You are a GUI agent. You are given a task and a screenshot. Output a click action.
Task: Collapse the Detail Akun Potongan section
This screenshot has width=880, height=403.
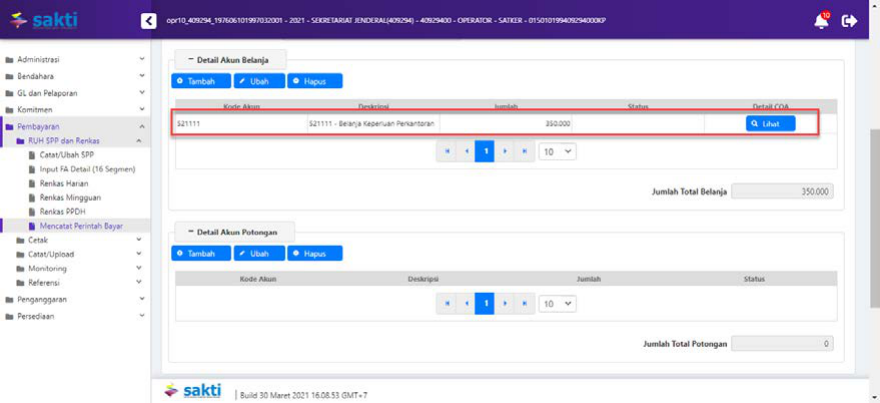(x=233, y=231)
